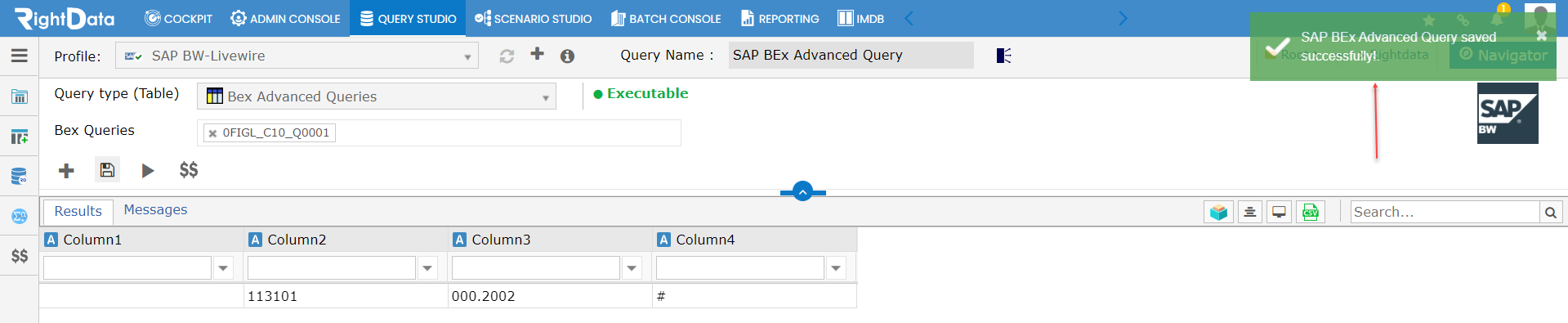This screenshot has width=1568, height=323.
Task: Open Column2 filter dropdown arrow
Action: tap(427, 268)
